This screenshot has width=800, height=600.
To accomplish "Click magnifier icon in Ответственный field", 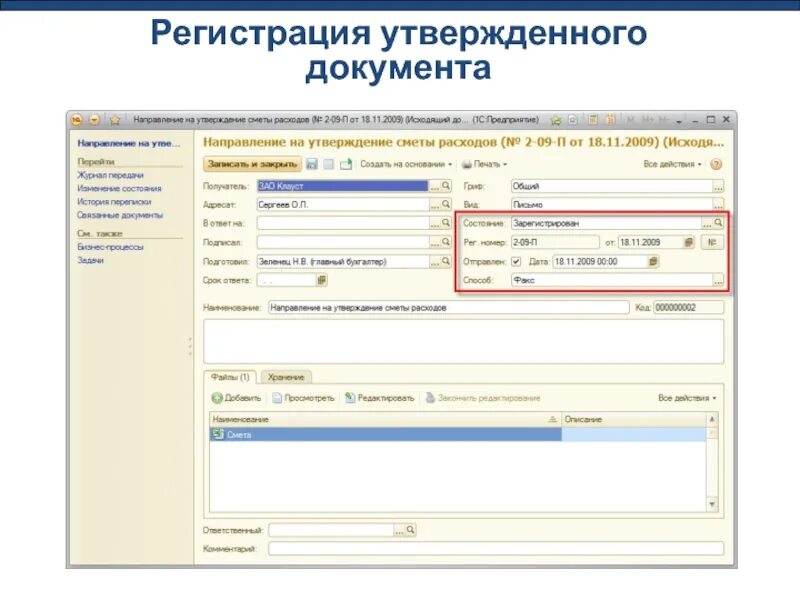I will tap(411, 530).
